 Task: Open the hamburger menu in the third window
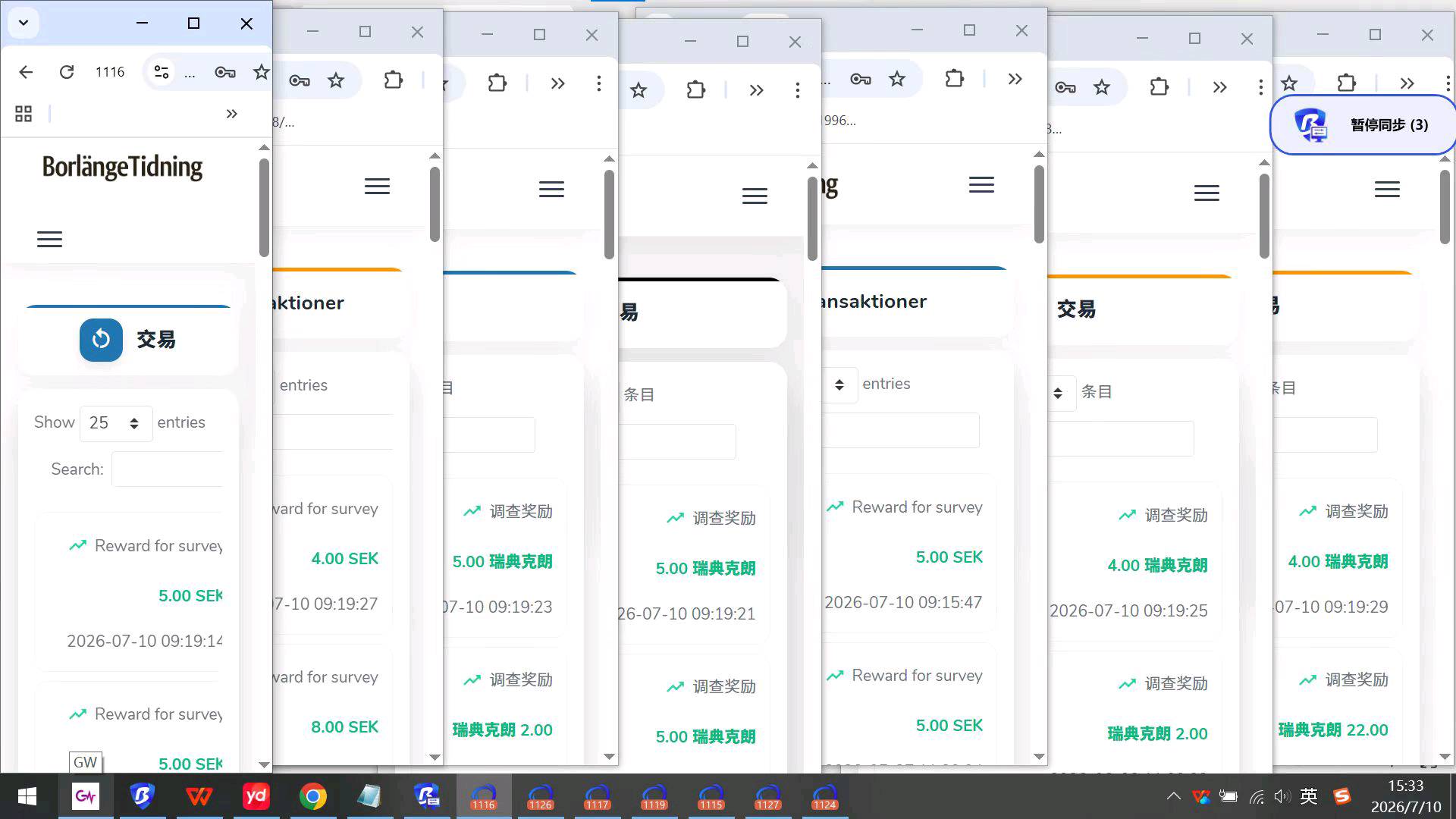(551, 190)
